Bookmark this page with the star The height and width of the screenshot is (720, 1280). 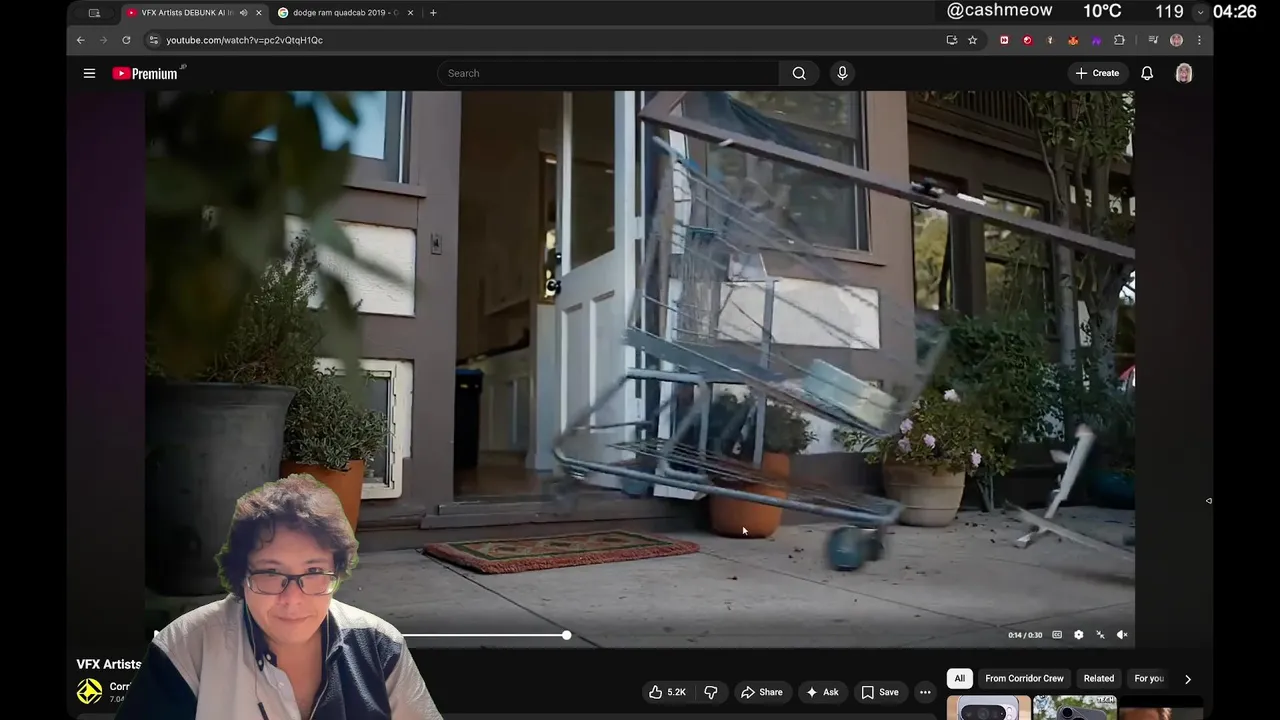(x=972, y=40)
